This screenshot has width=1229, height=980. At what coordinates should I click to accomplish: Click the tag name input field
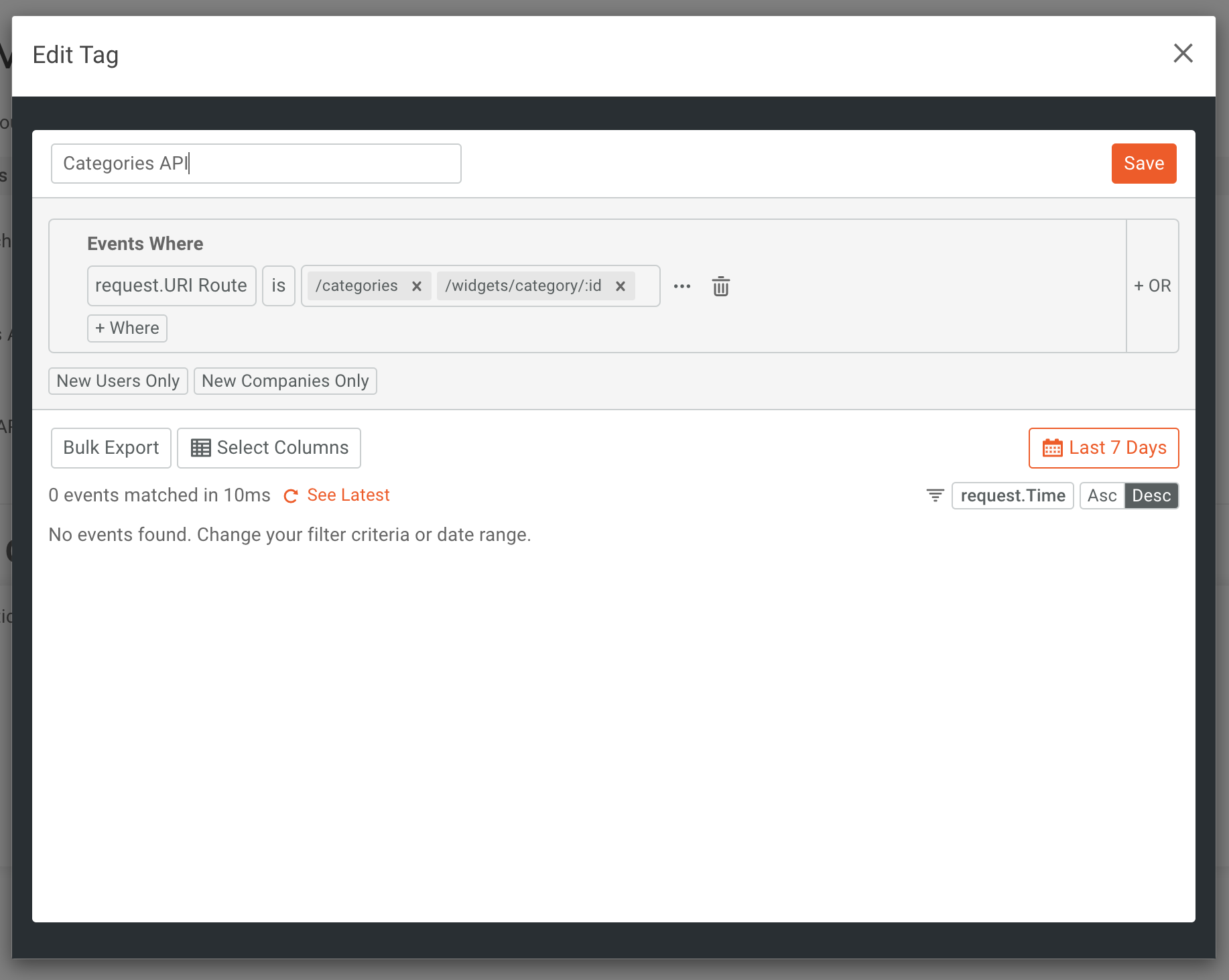tap(255, 164)
